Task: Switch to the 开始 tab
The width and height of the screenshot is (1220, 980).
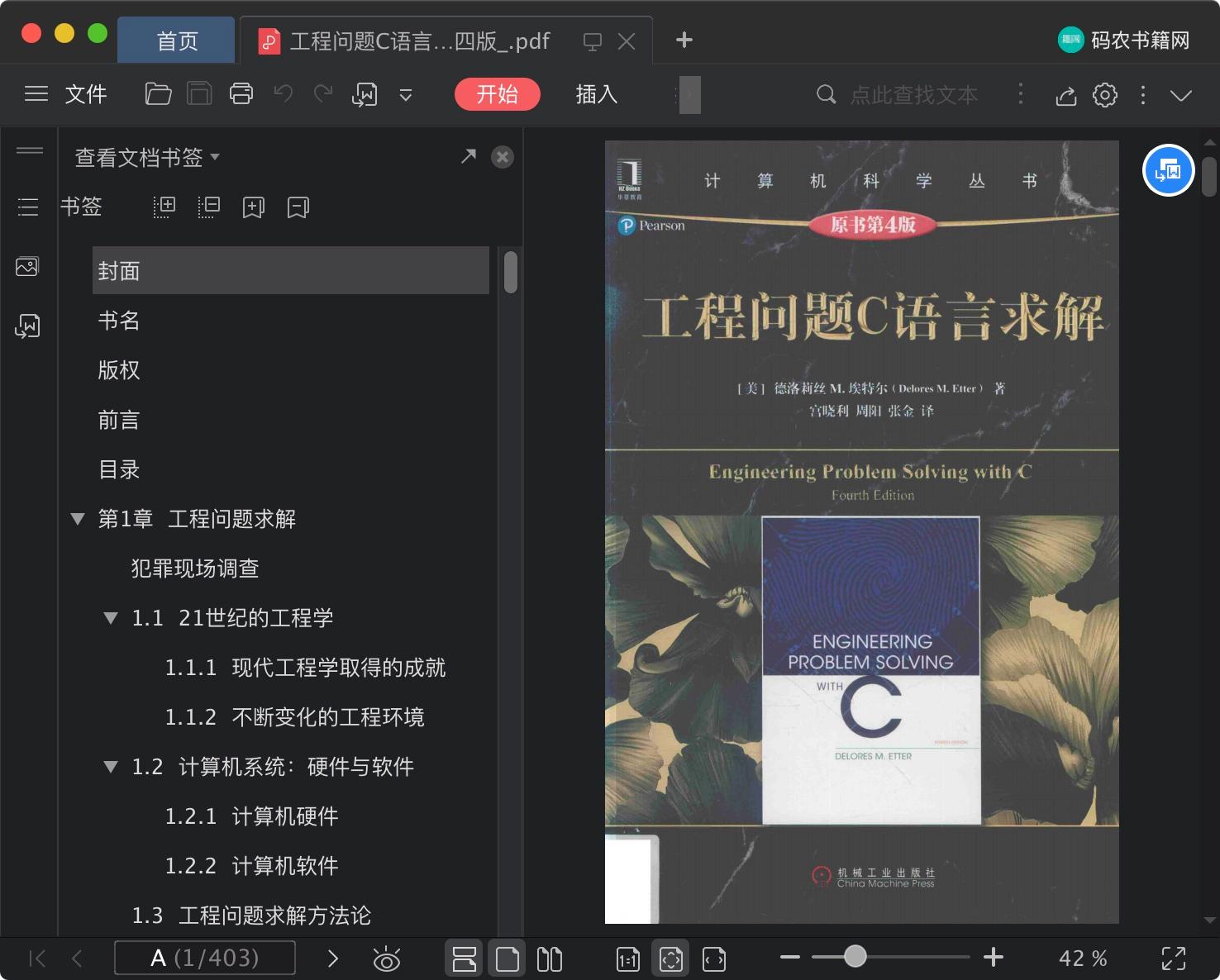Action: (498, 94)
